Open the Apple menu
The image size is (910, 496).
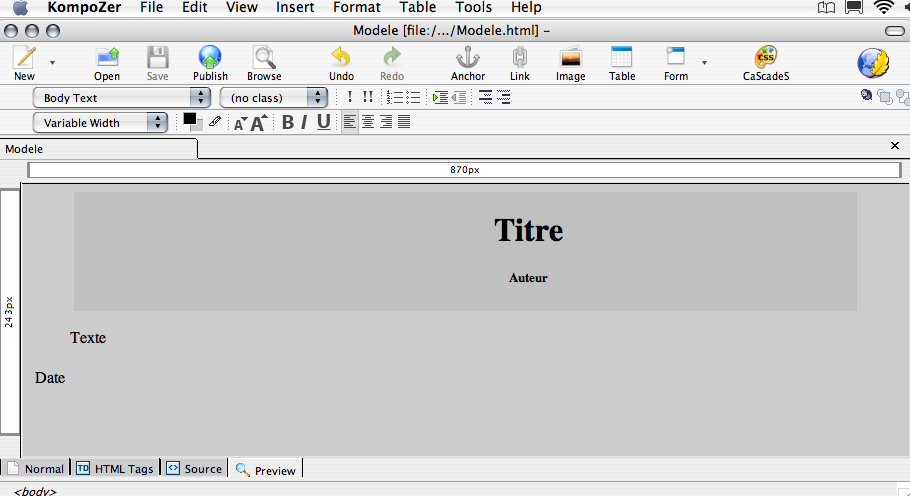click(x=20, y=7)
